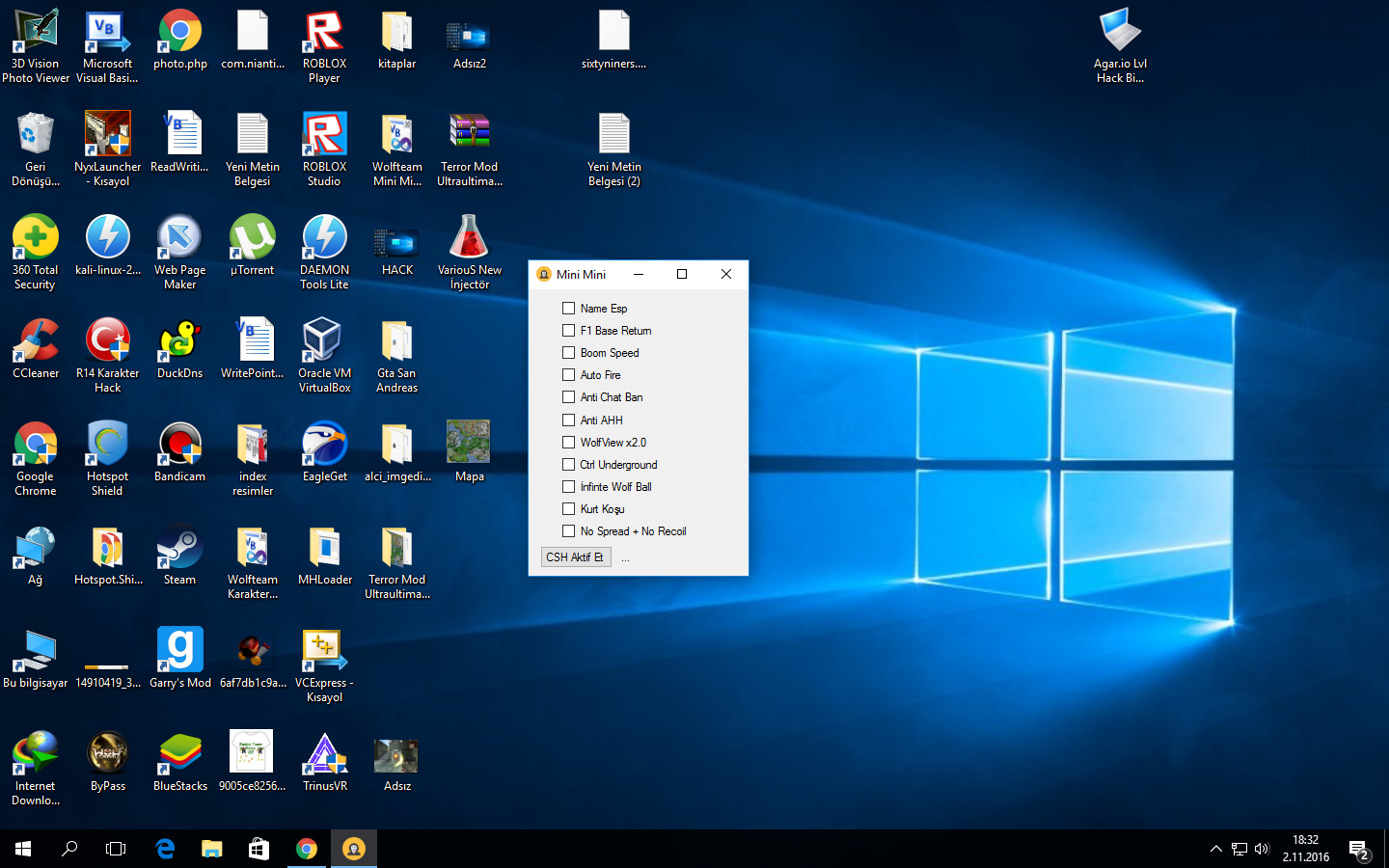Viewport: 1389px width, 868px height.
Task: Select the kali-linux-2... desktop icon
Action: pos(107,246)
